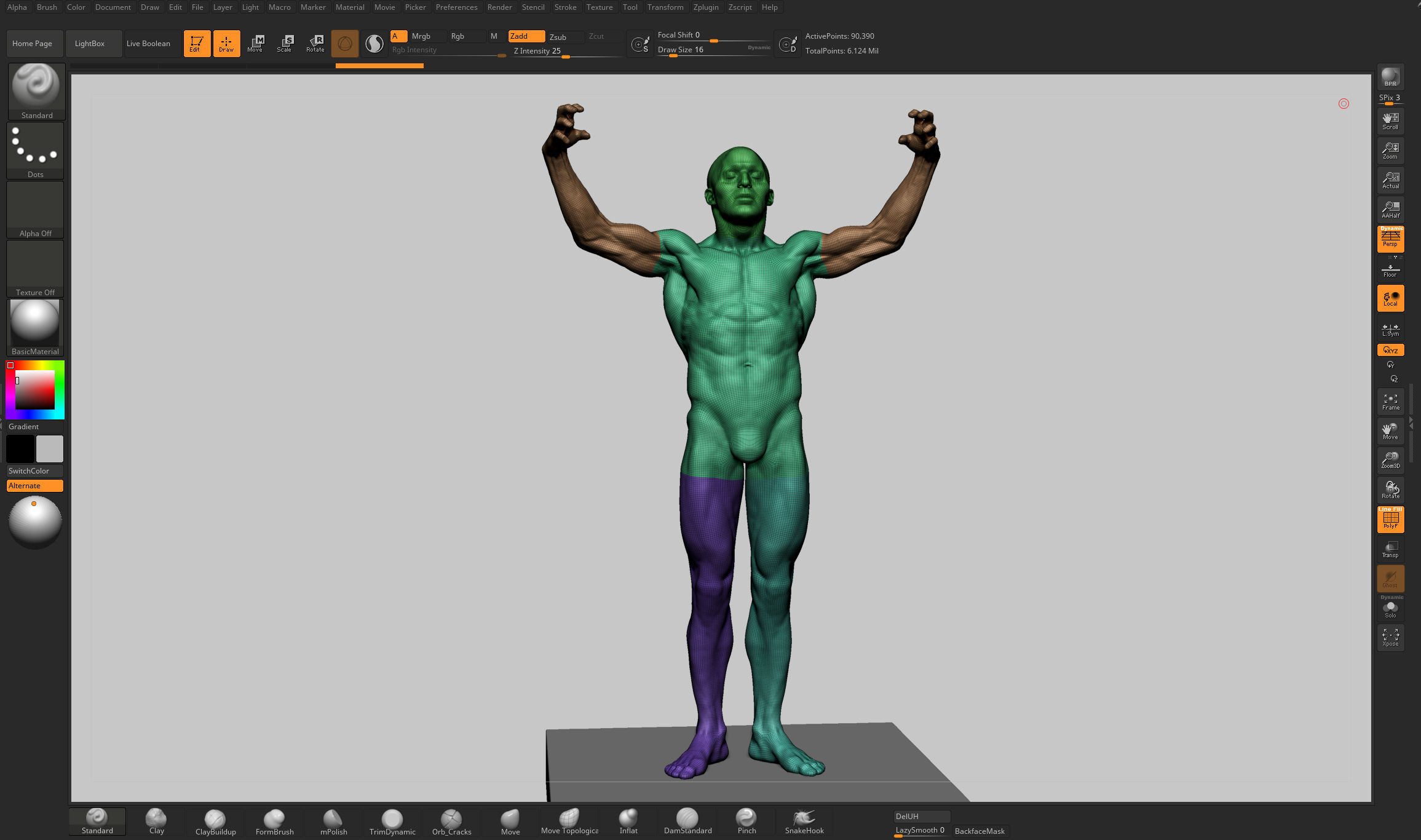Open the Brush menu

click(47, 7)
